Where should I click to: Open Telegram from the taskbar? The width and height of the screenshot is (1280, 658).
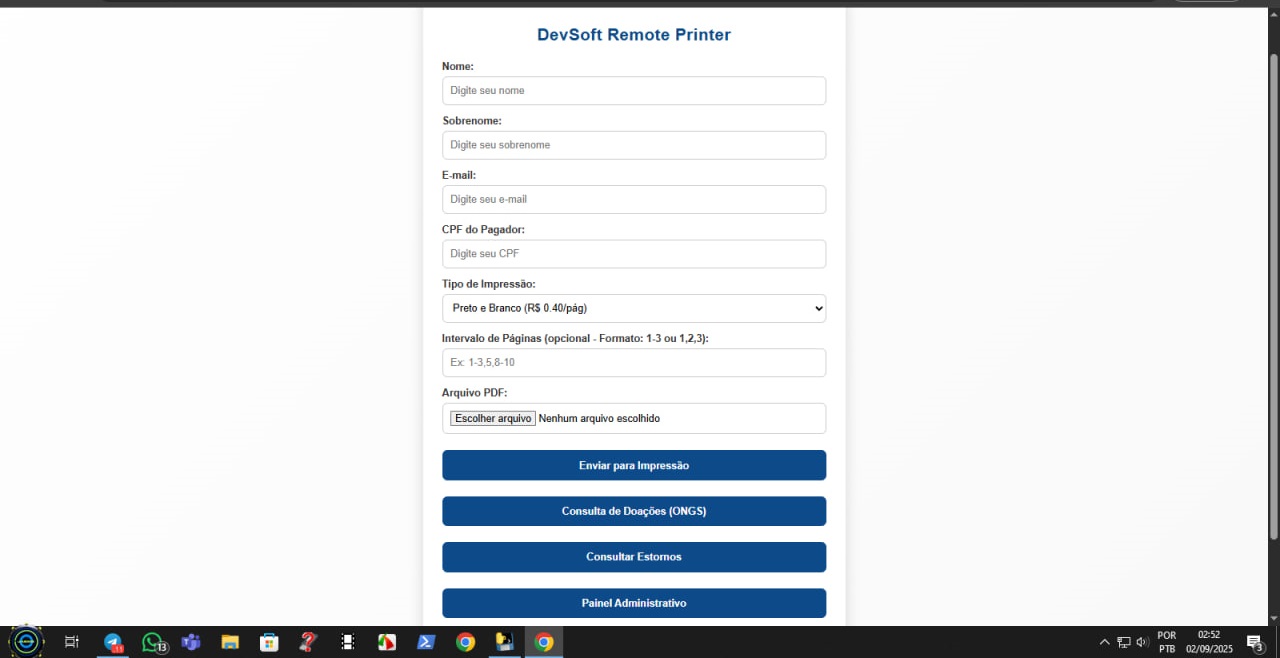pos(113,642)
